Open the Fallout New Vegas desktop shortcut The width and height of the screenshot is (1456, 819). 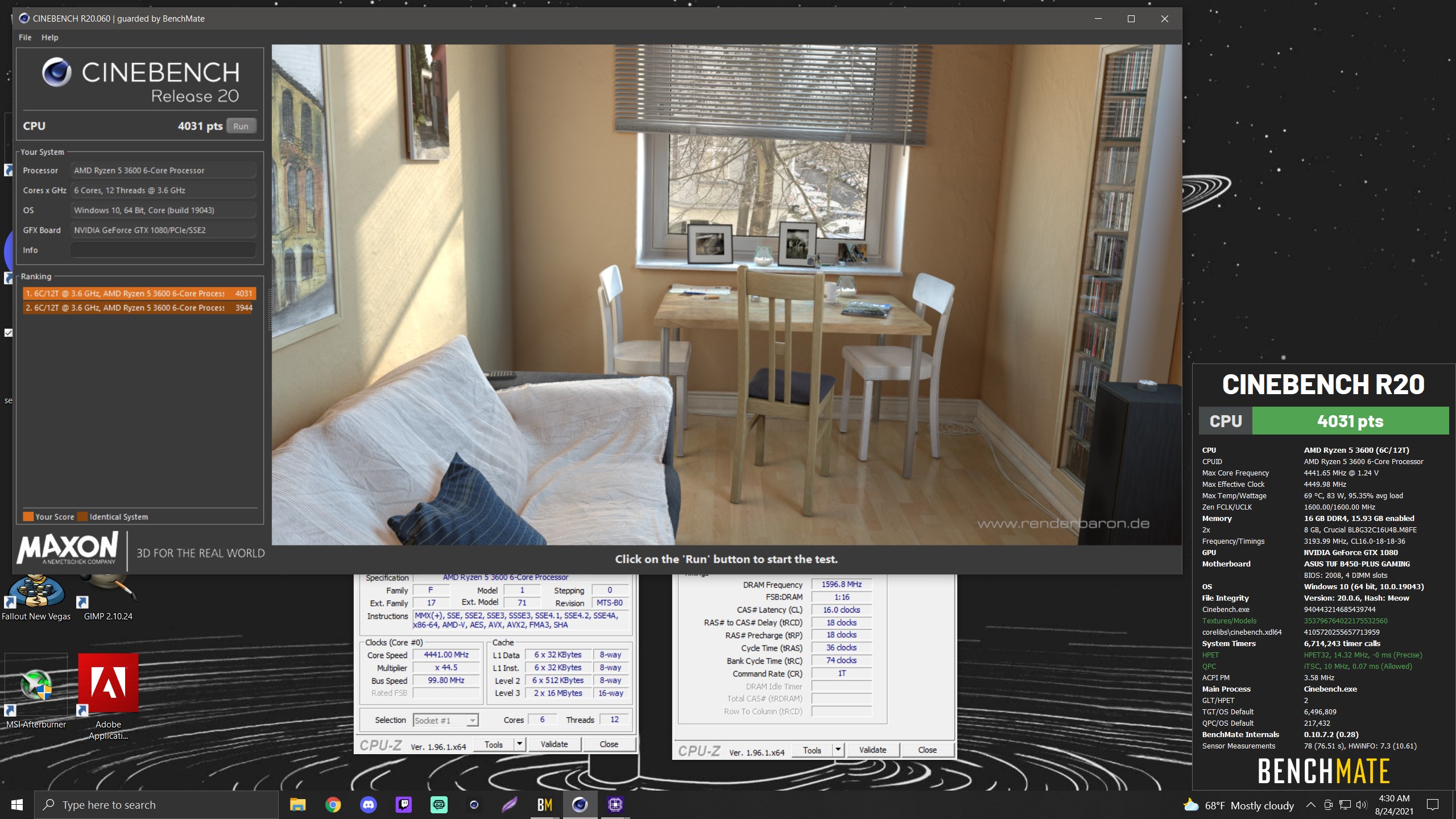click(36, 597)
